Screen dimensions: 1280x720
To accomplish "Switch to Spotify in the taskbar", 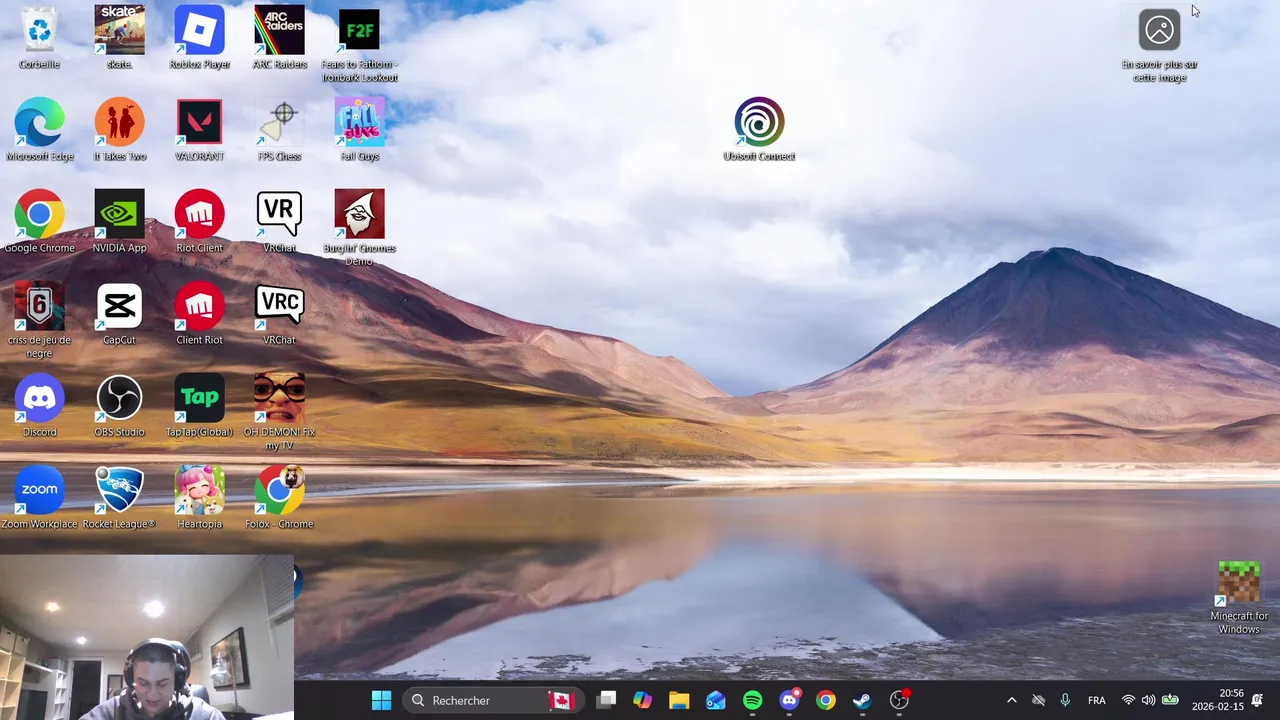I will (x=752, y=700).
